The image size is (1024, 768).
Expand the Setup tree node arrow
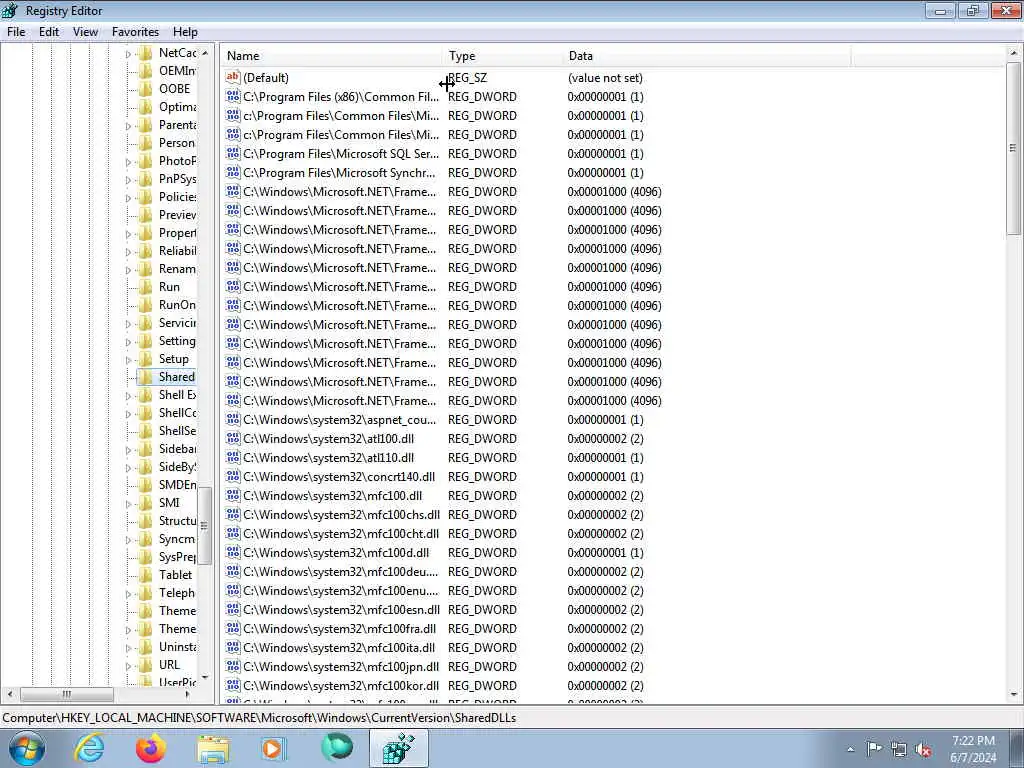tap(128, 359)
